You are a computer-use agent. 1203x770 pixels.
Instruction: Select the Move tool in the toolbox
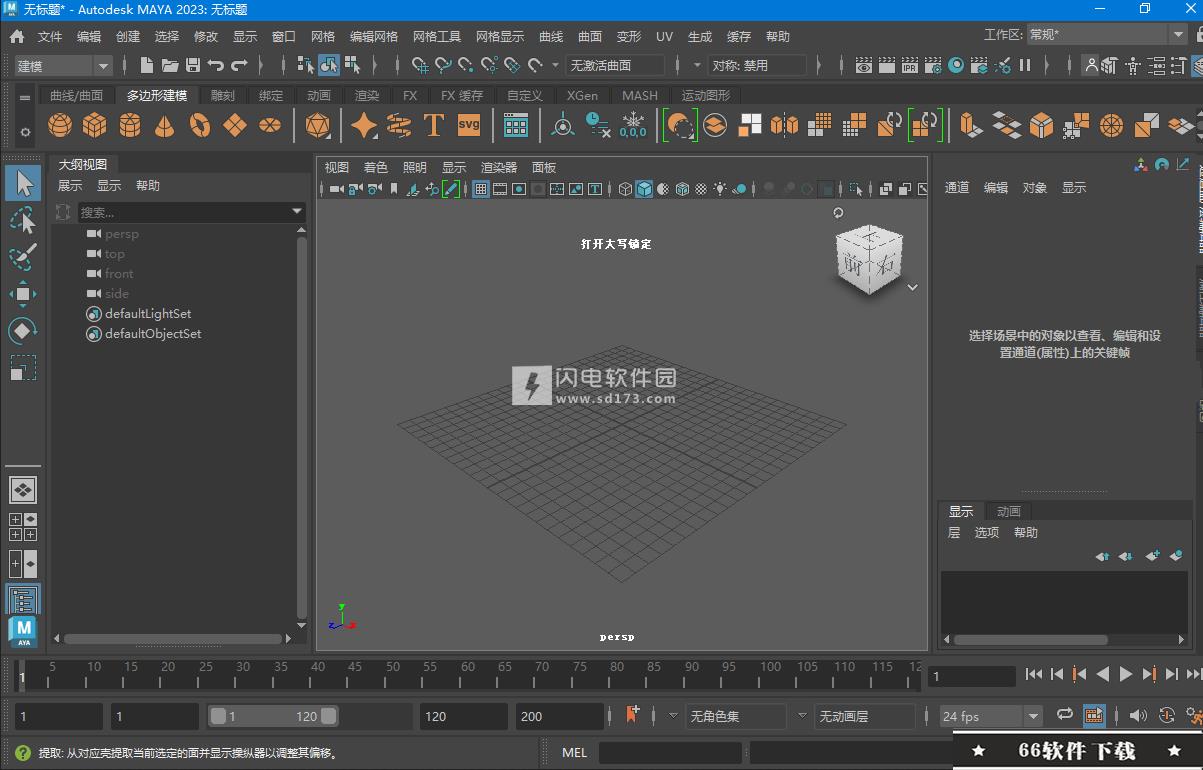(x=23, y=293)
